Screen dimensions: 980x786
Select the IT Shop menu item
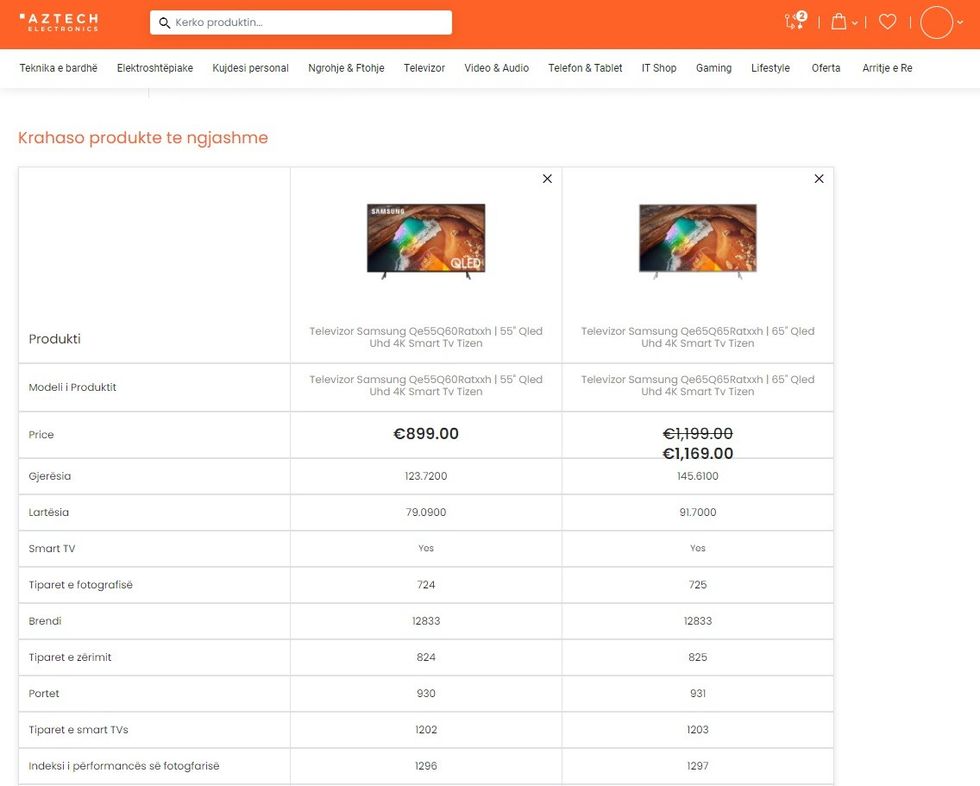[x=659, y=68]
